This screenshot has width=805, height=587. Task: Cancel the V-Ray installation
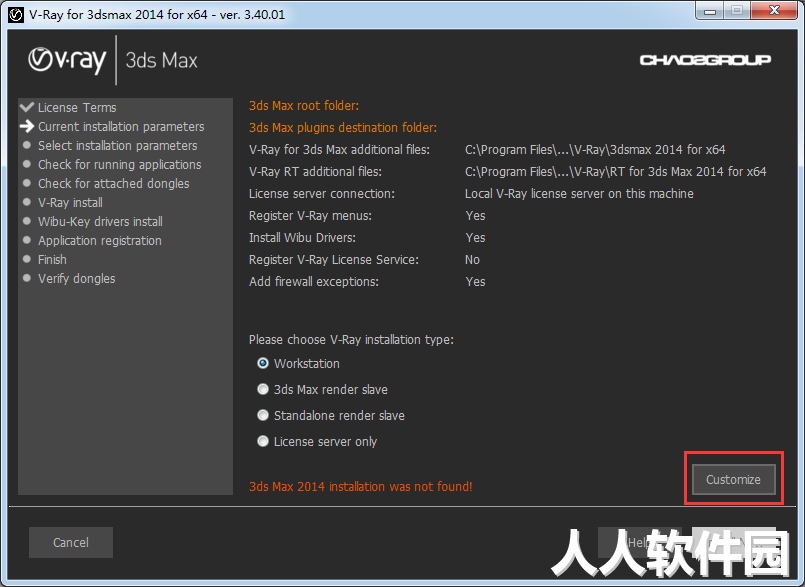coord(71,542)
